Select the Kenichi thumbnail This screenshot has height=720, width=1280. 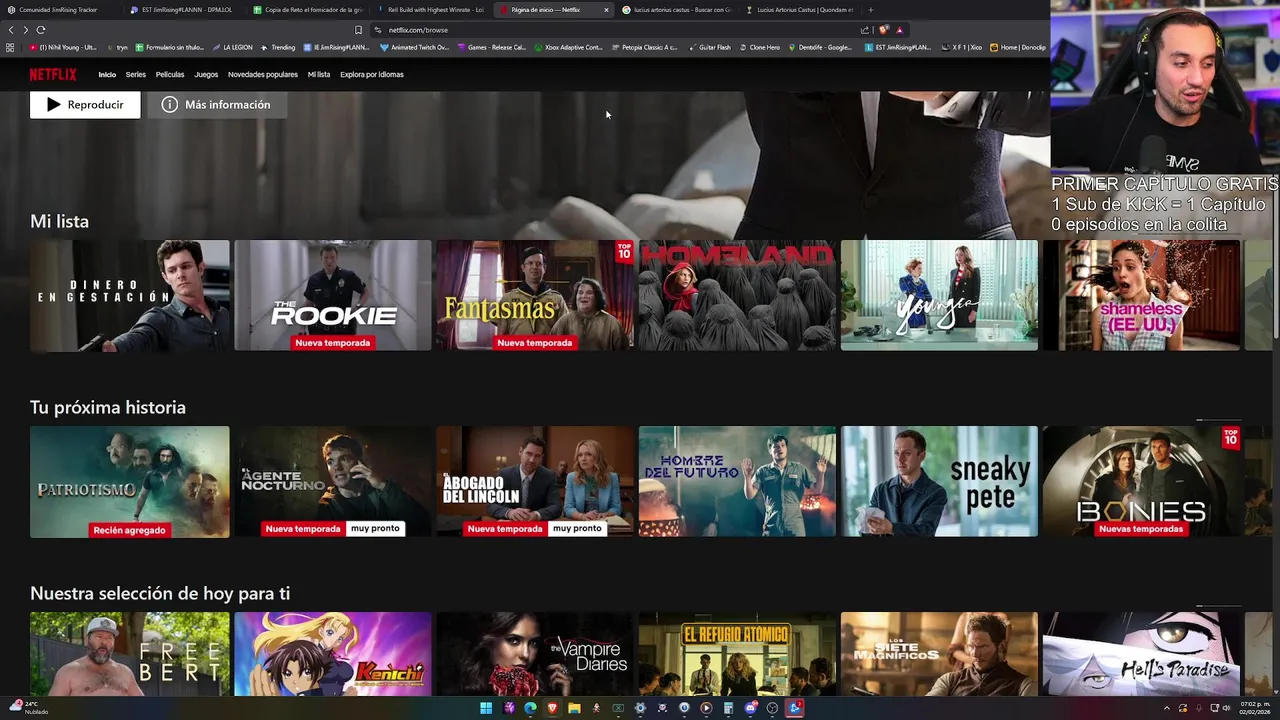point(333,654)
